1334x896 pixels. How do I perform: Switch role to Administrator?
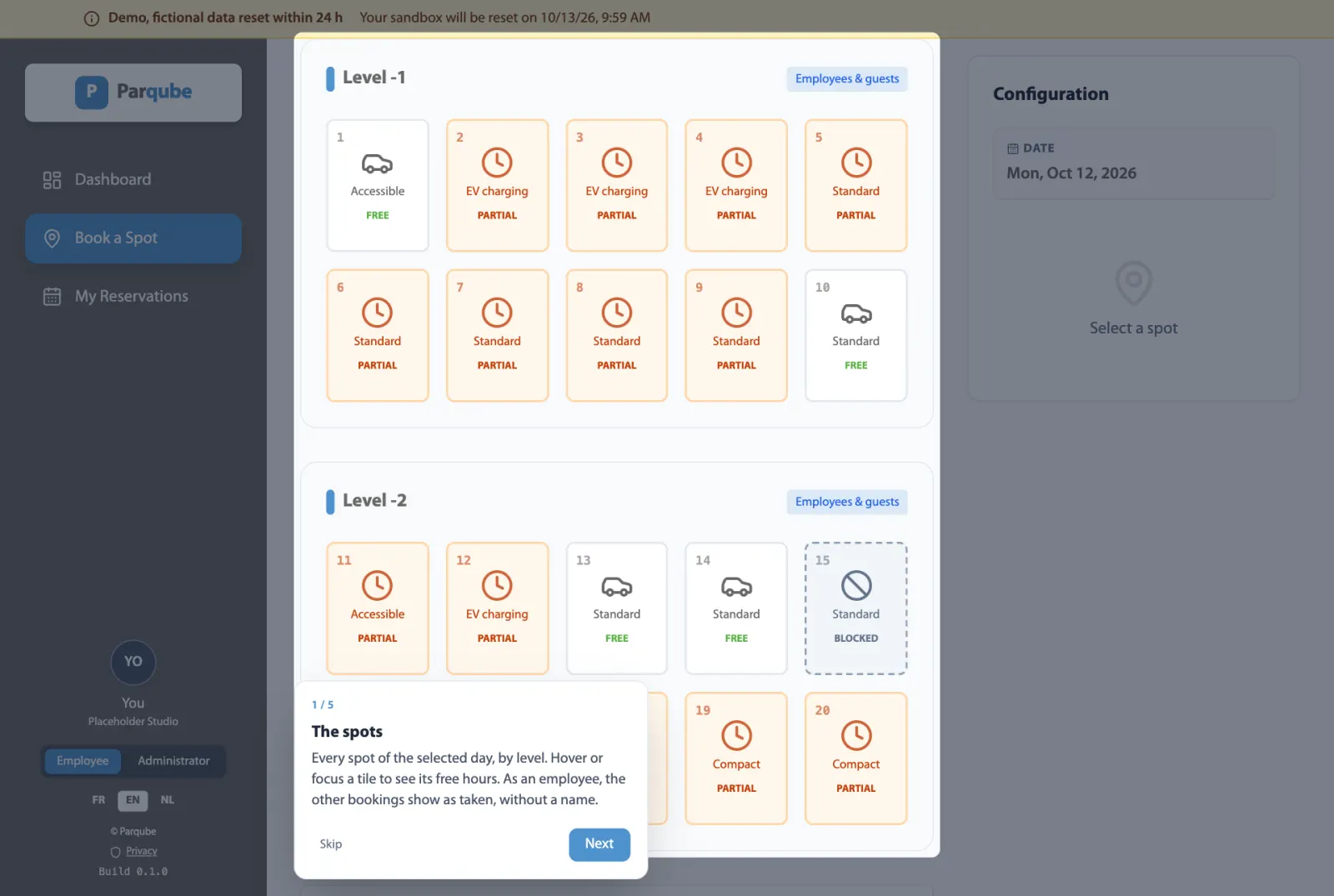pos(173,761)
